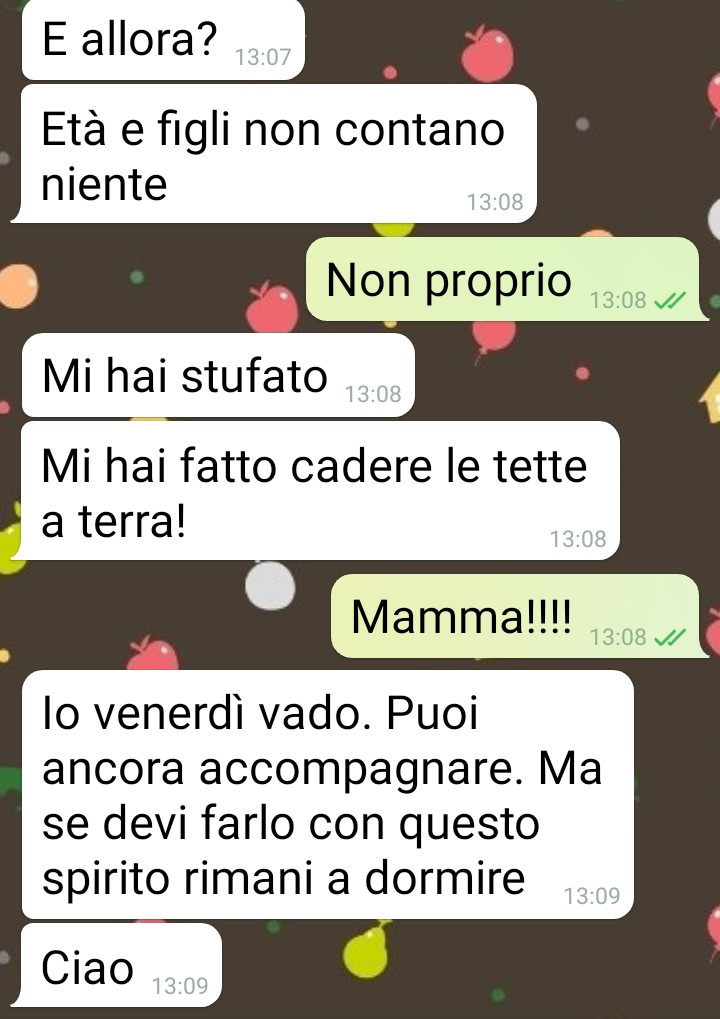This screenshot has width=720, height=1019.
Task: Click the orange fruit decoration at the left edge
Action: 18,286
